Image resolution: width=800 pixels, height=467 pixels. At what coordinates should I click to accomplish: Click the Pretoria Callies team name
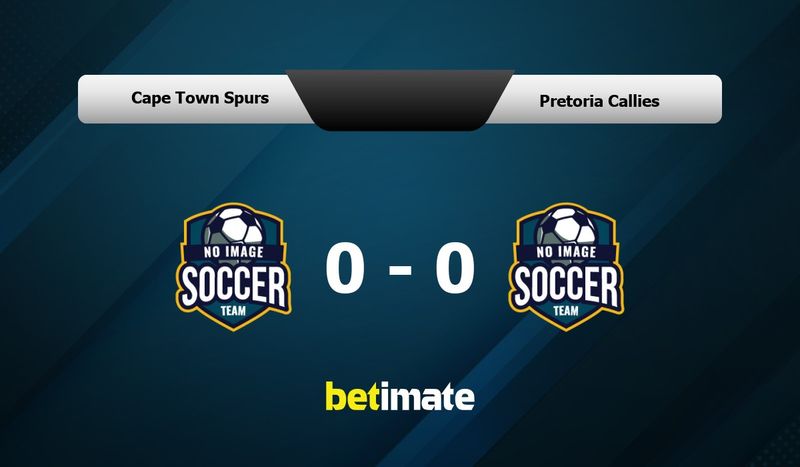click(599, 101)
